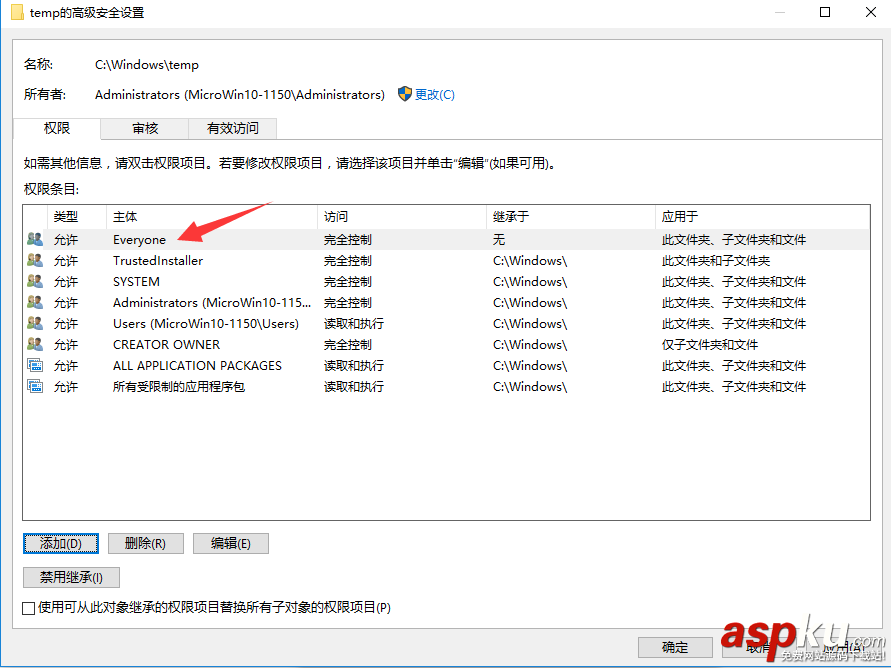Sort by the 类型 column header
This screenshot has height=668, width=891.
(x=77, y=216)
